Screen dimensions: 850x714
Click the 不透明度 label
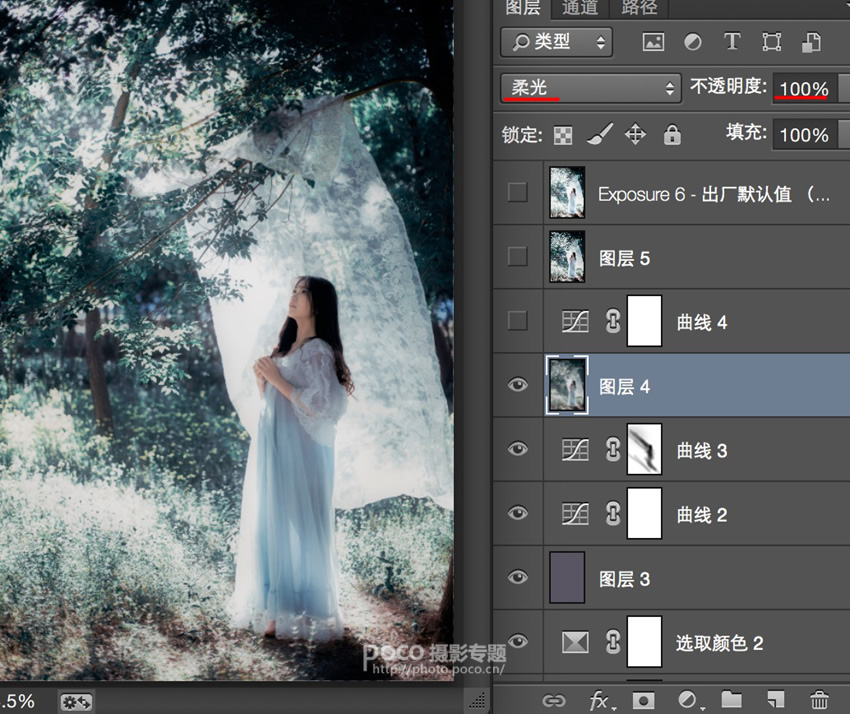pos(728,87)
